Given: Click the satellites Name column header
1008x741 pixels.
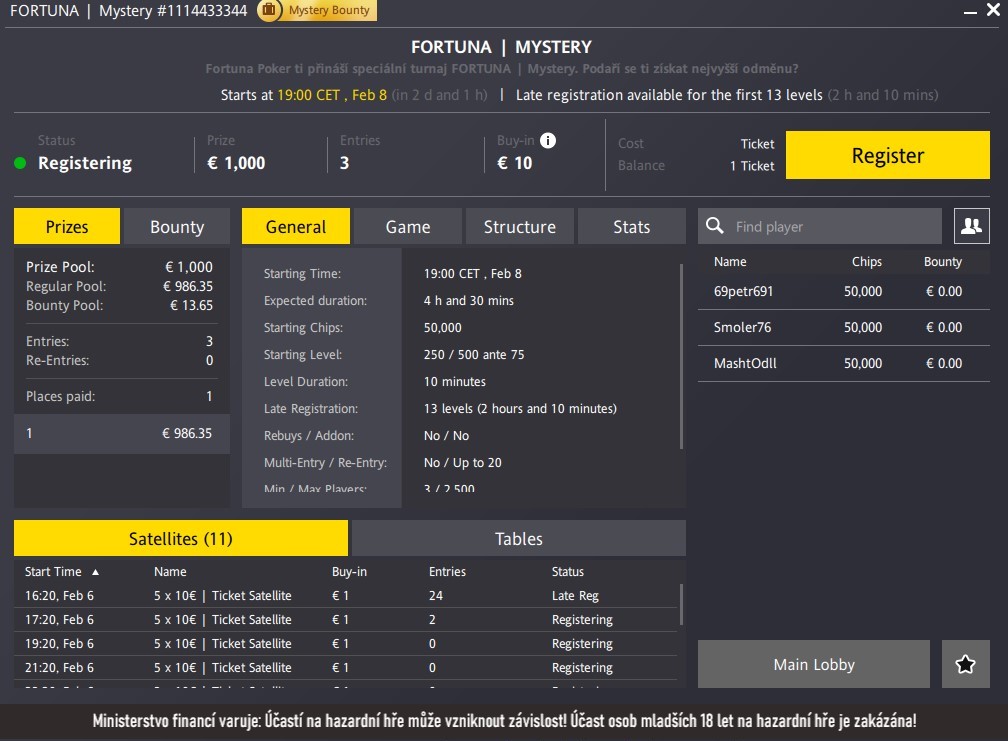Looking at the screenshot, I should [x=170, y=571].
